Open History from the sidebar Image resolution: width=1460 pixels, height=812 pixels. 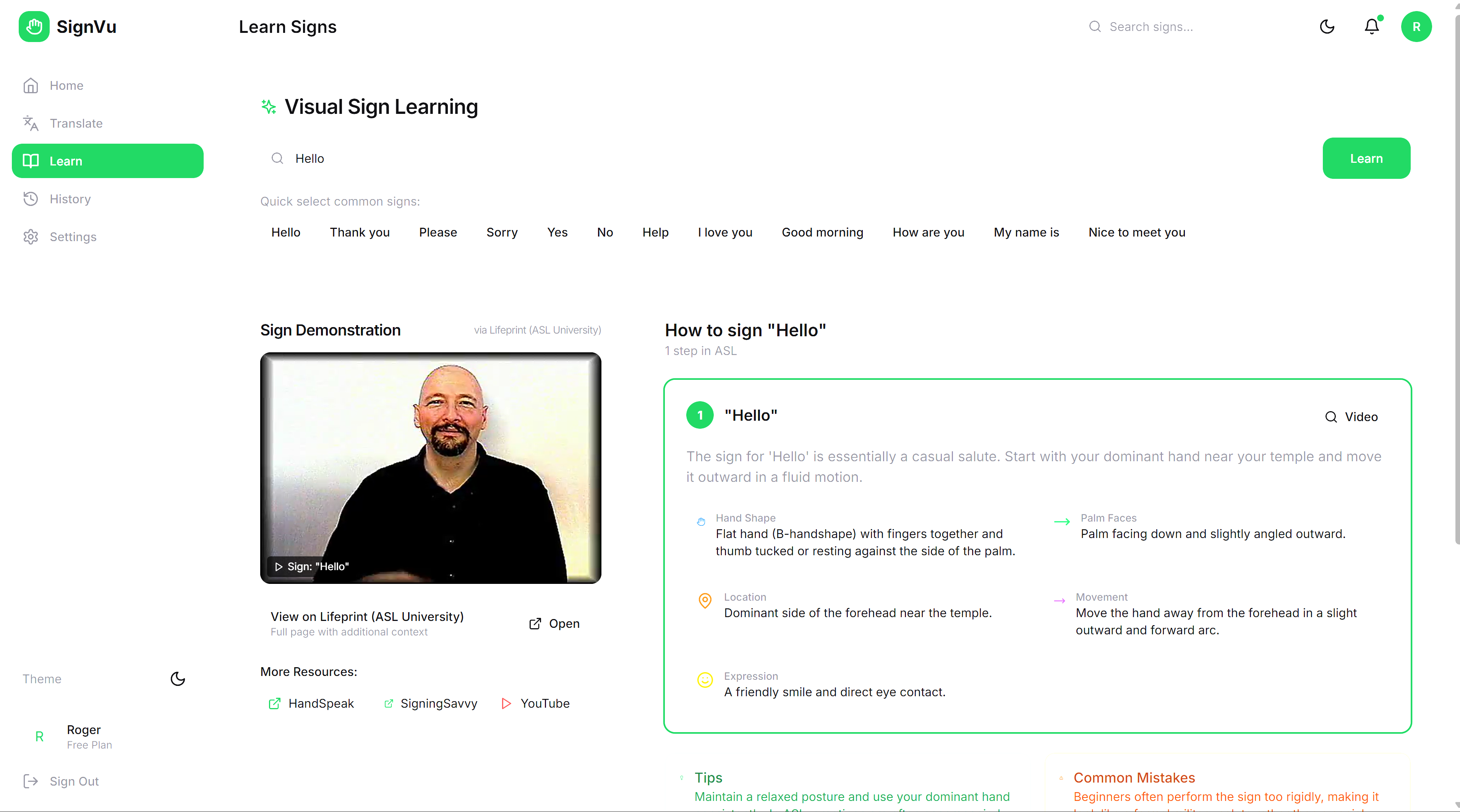[70, 199]
